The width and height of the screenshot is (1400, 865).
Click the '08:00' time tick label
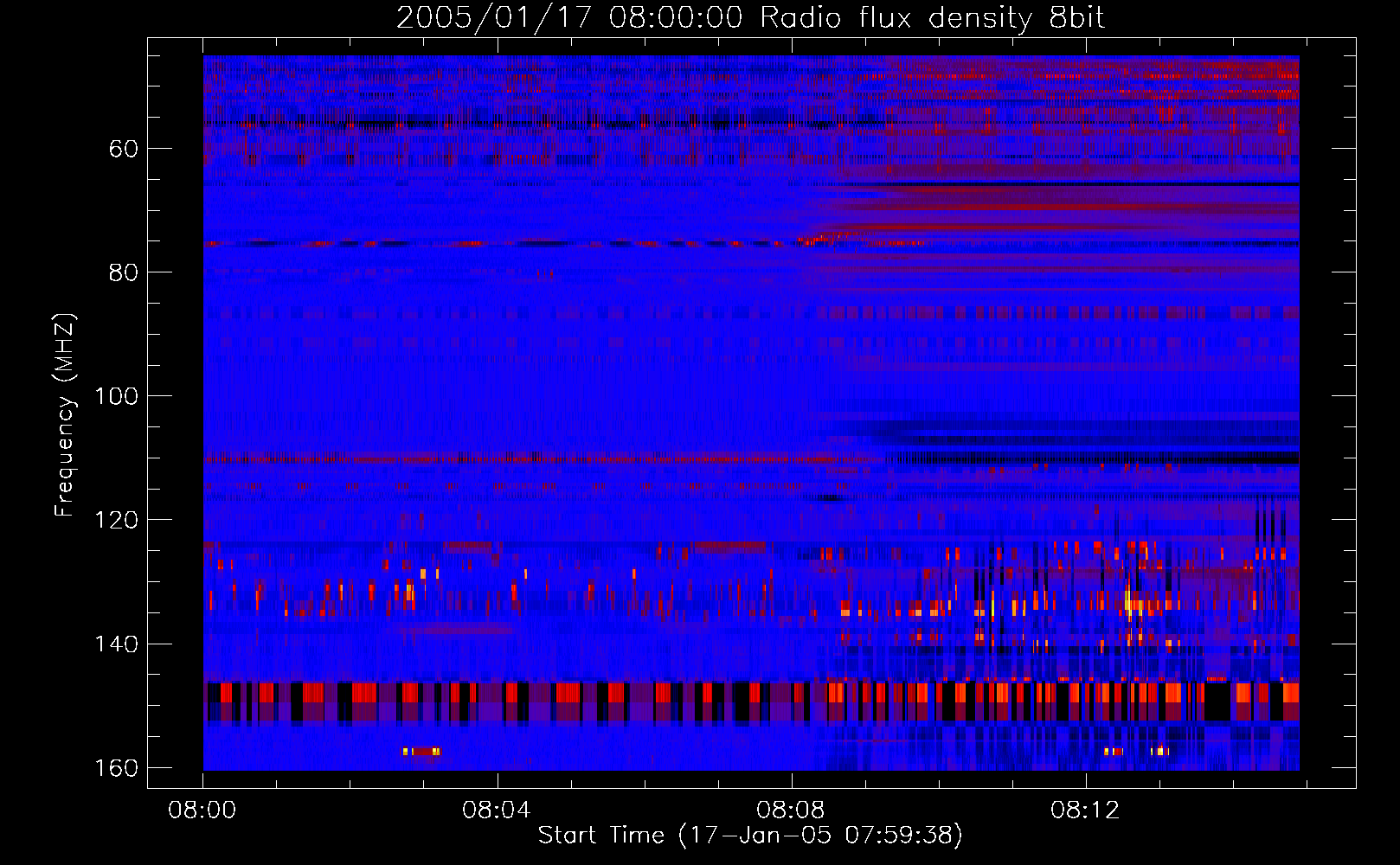tap(202, 810)
